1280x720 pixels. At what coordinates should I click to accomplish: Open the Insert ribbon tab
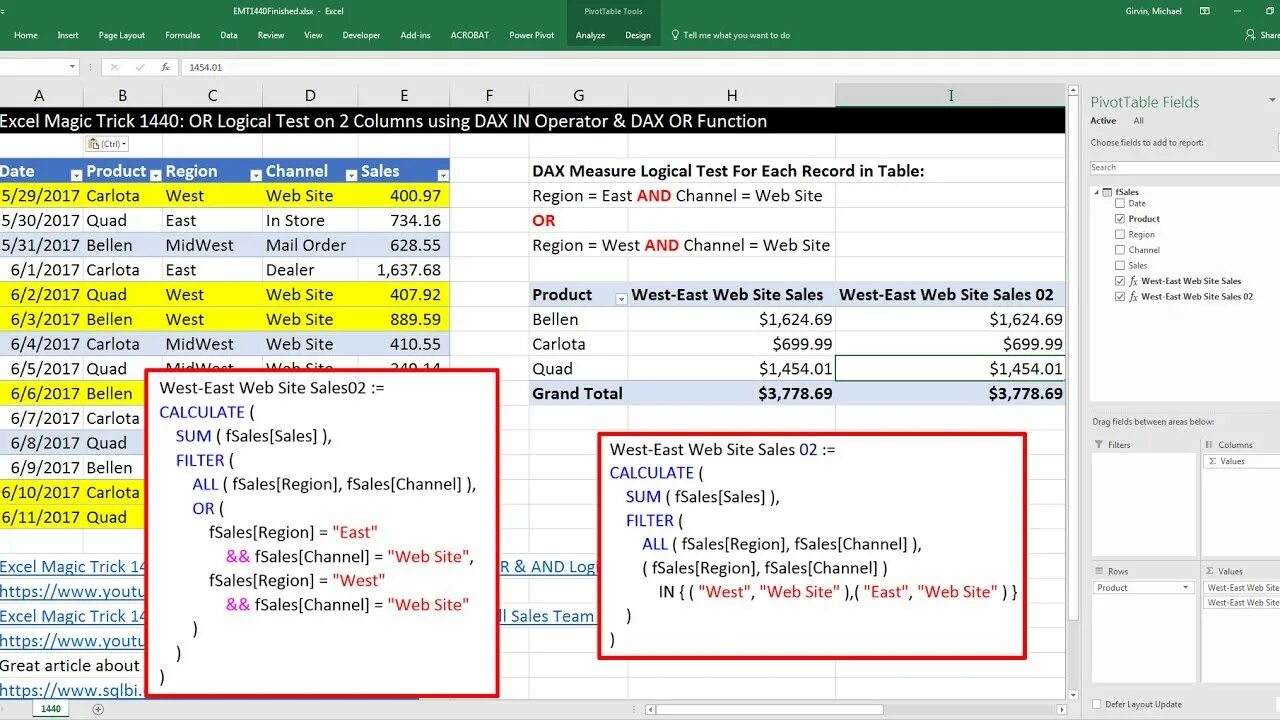click(x=68, y=35)
